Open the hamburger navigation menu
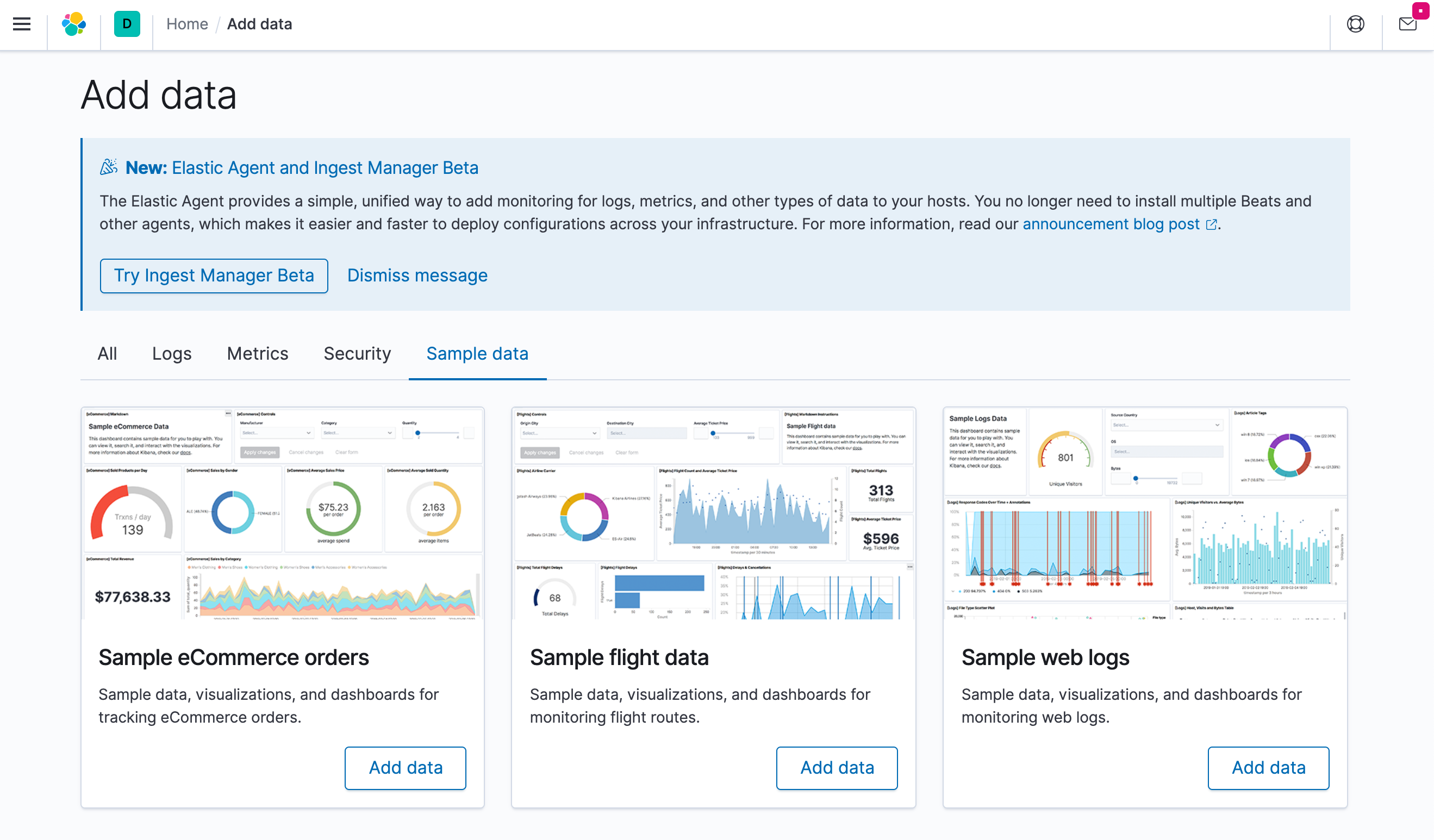1434x840 pixels. pyautogui.click(x=22, y=24)
